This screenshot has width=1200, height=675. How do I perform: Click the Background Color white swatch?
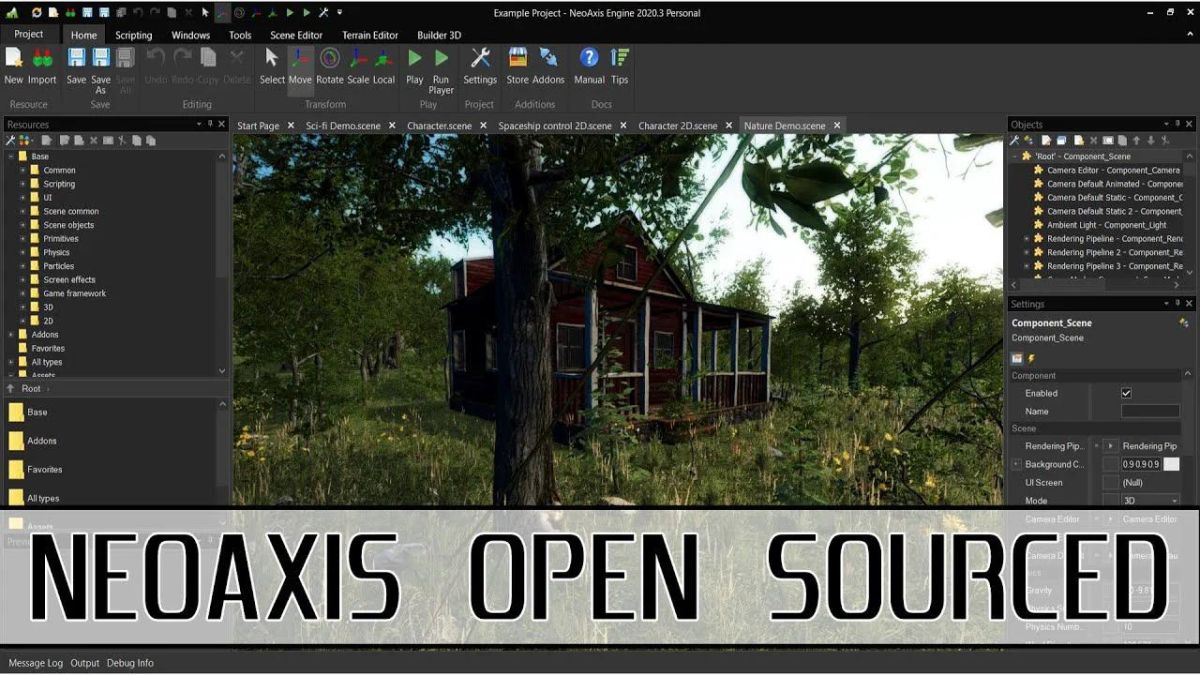click(x=1171, y=464)
